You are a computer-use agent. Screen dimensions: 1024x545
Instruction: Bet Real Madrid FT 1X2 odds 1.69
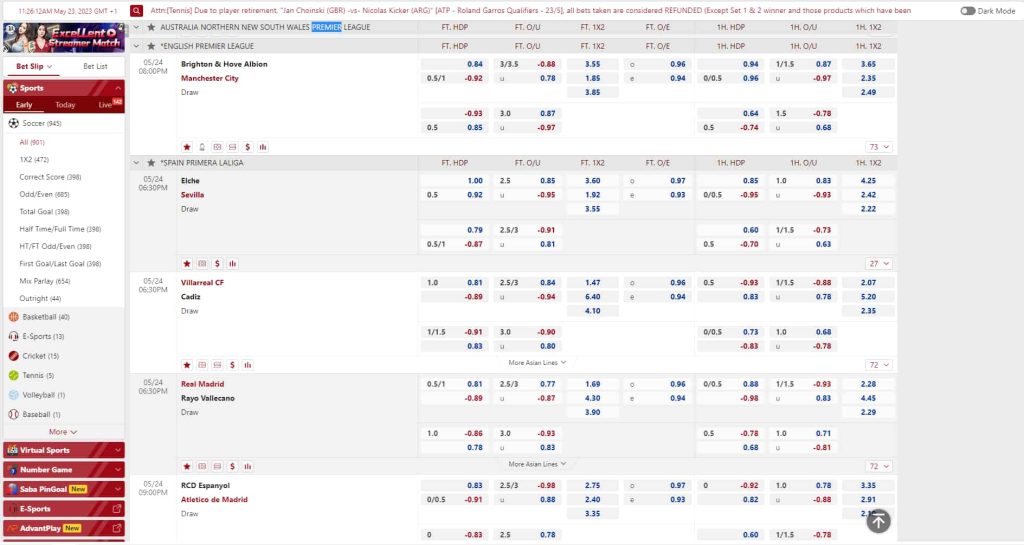pos(592,384)
